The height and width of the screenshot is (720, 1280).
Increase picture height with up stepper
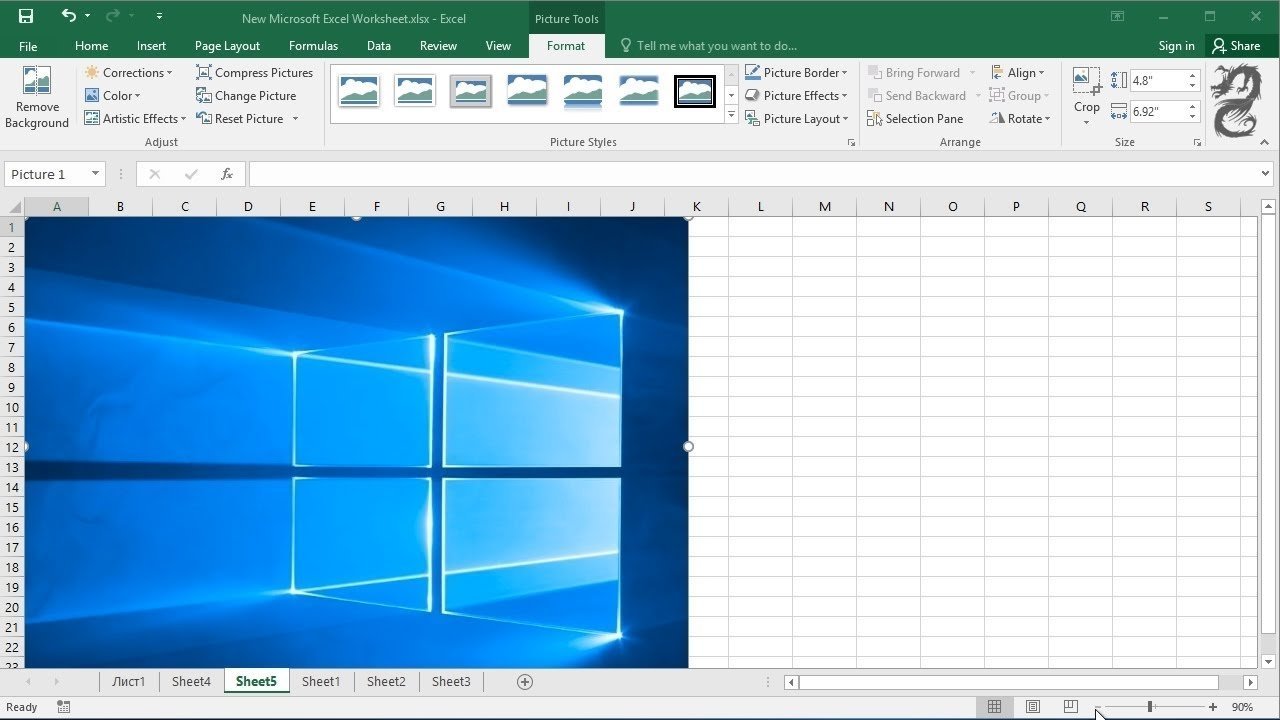coord(1192,76)
